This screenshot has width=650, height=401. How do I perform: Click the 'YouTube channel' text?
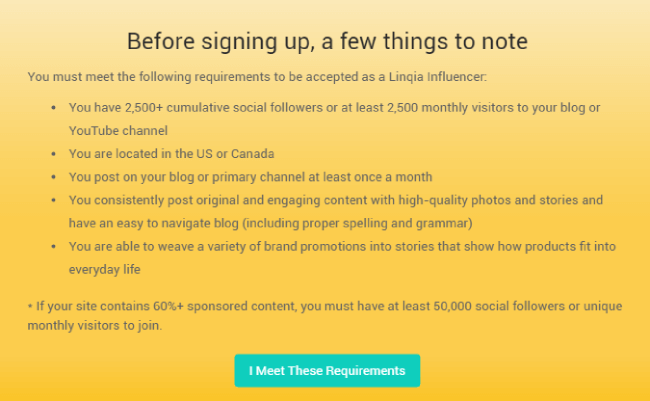click(118, 131)
